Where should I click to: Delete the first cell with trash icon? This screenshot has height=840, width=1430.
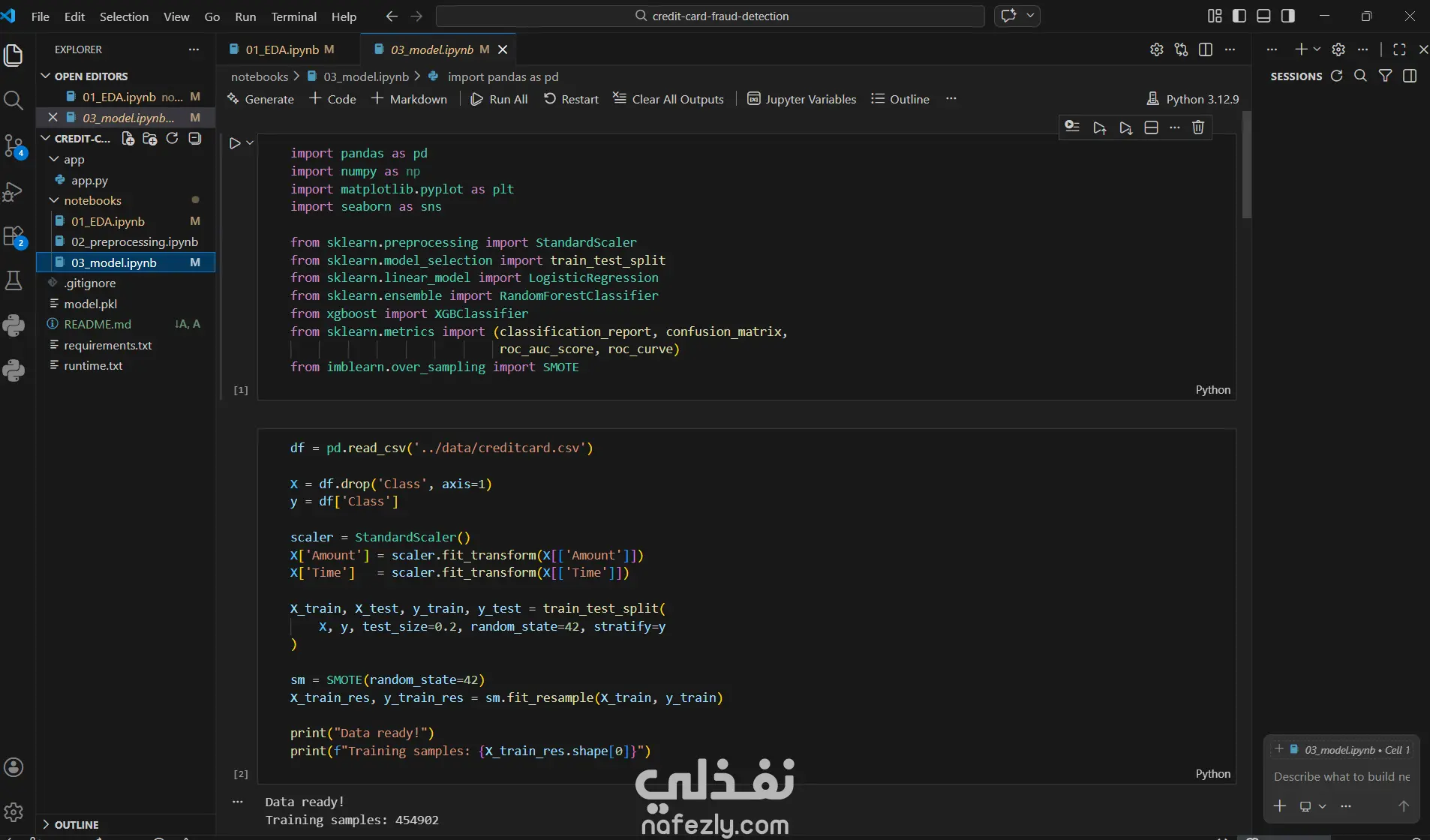(1198, 127)
